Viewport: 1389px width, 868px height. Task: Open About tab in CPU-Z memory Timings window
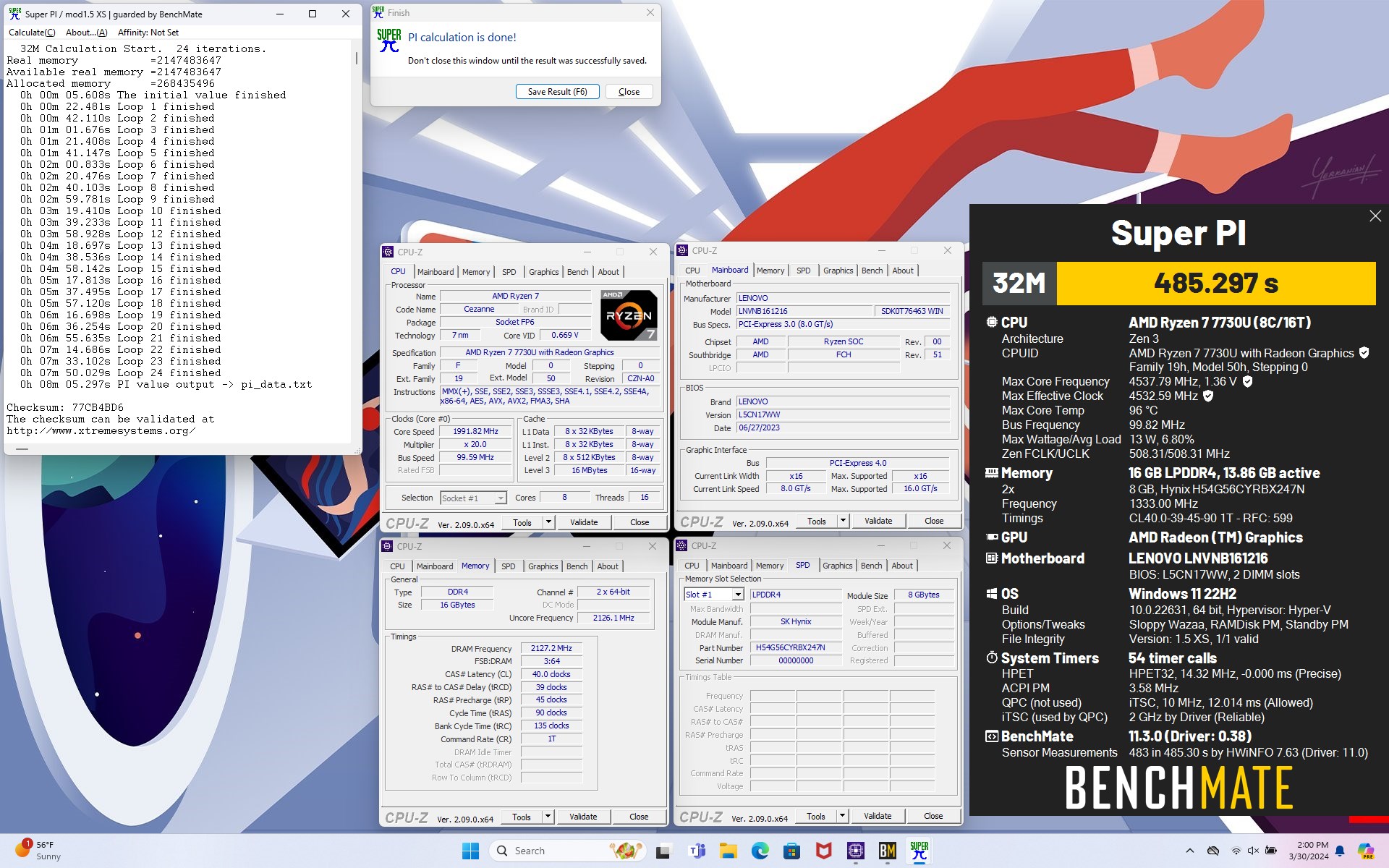608,566
